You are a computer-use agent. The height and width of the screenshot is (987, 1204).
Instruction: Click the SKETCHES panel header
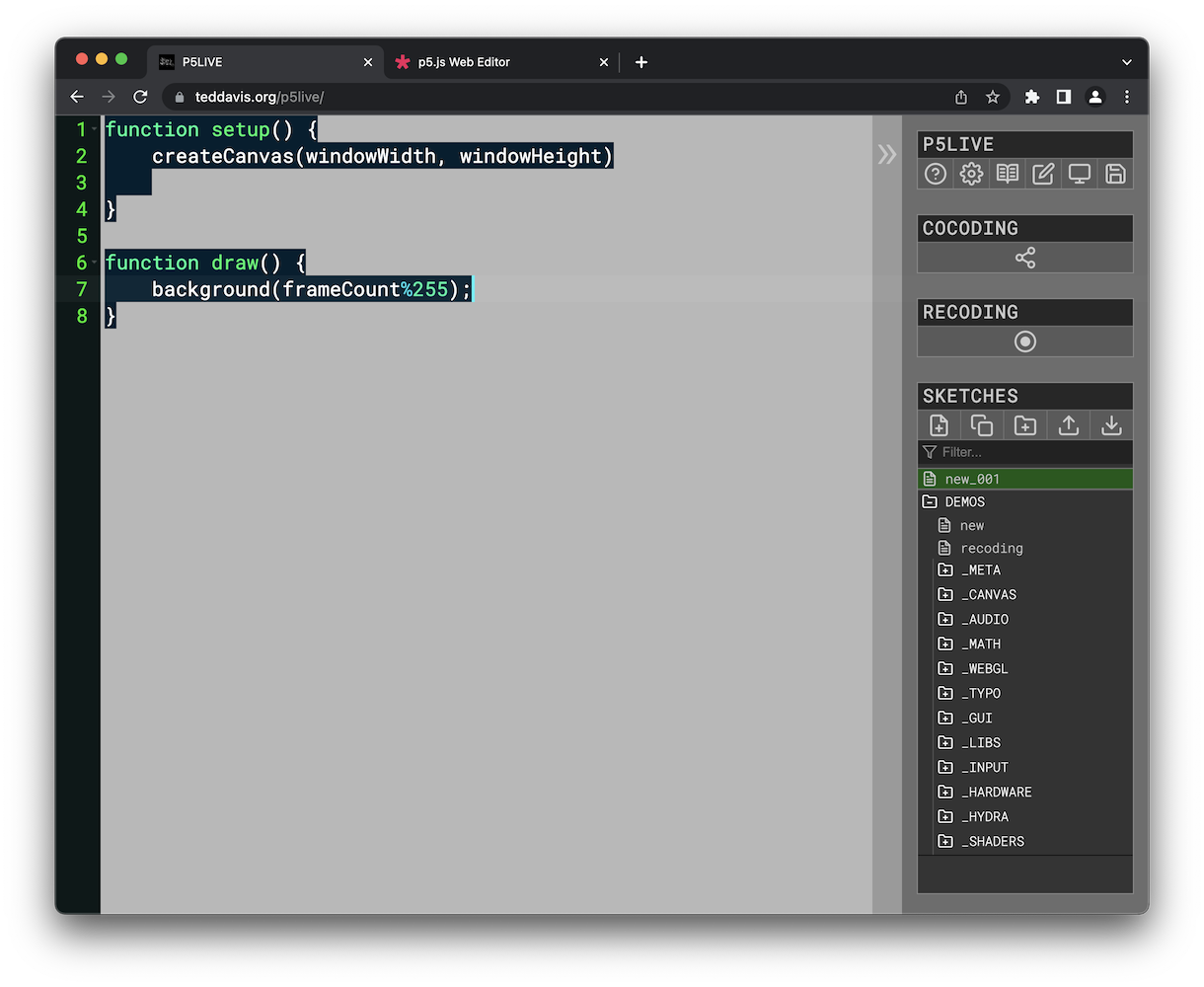click(1025, 396)
